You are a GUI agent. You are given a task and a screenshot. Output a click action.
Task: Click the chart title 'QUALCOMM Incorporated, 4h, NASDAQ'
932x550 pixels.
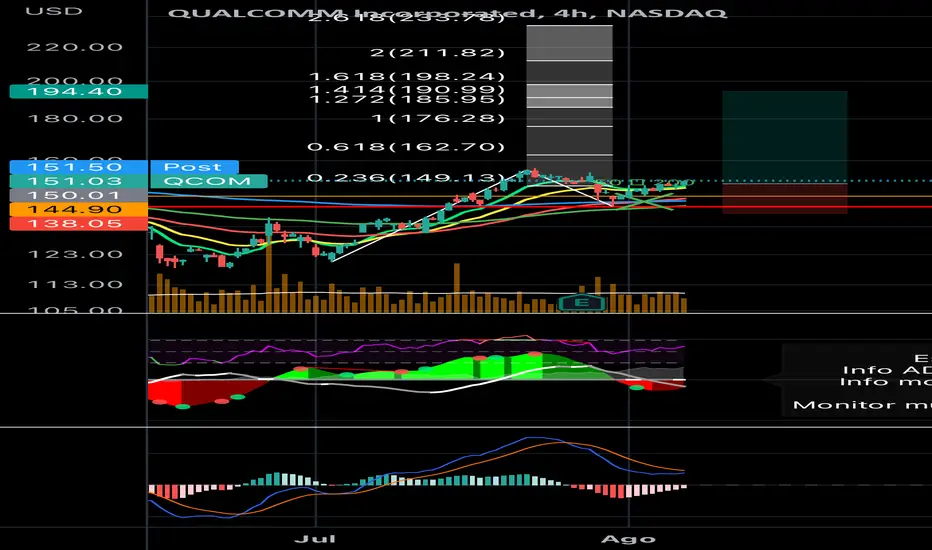point(447,13)
